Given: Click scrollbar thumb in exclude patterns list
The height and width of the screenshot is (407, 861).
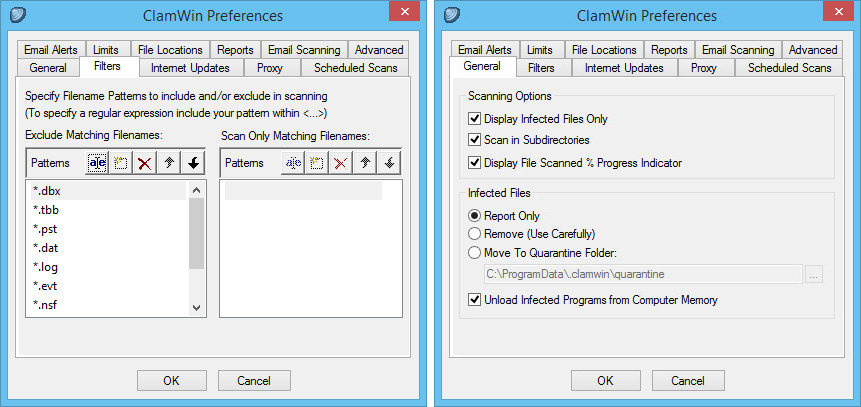Looking at the screenshot, I should click(x=197, y=233).
